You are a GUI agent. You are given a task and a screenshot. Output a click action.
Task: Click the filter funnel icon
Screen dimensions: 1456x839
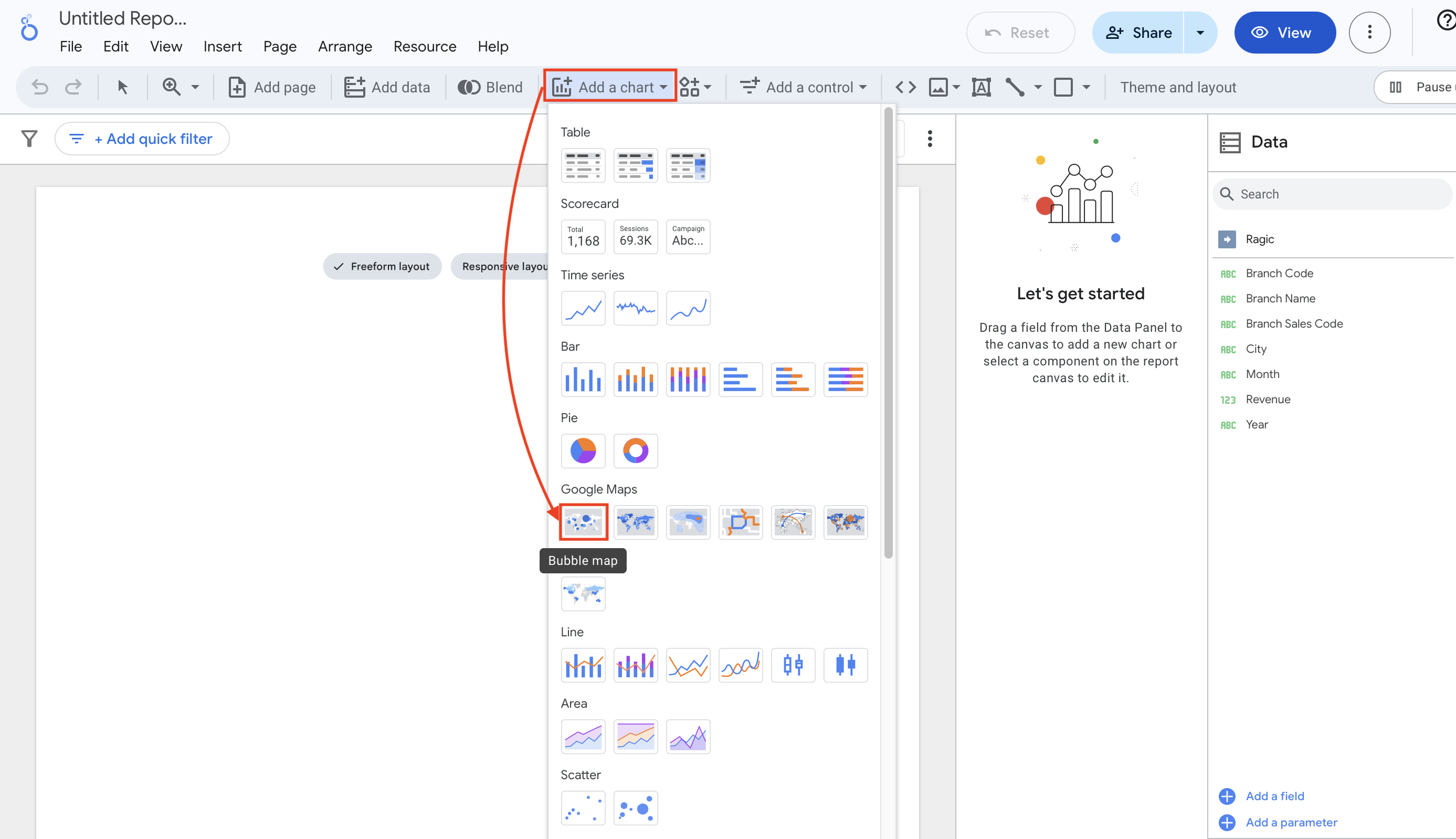pos(29,138)
